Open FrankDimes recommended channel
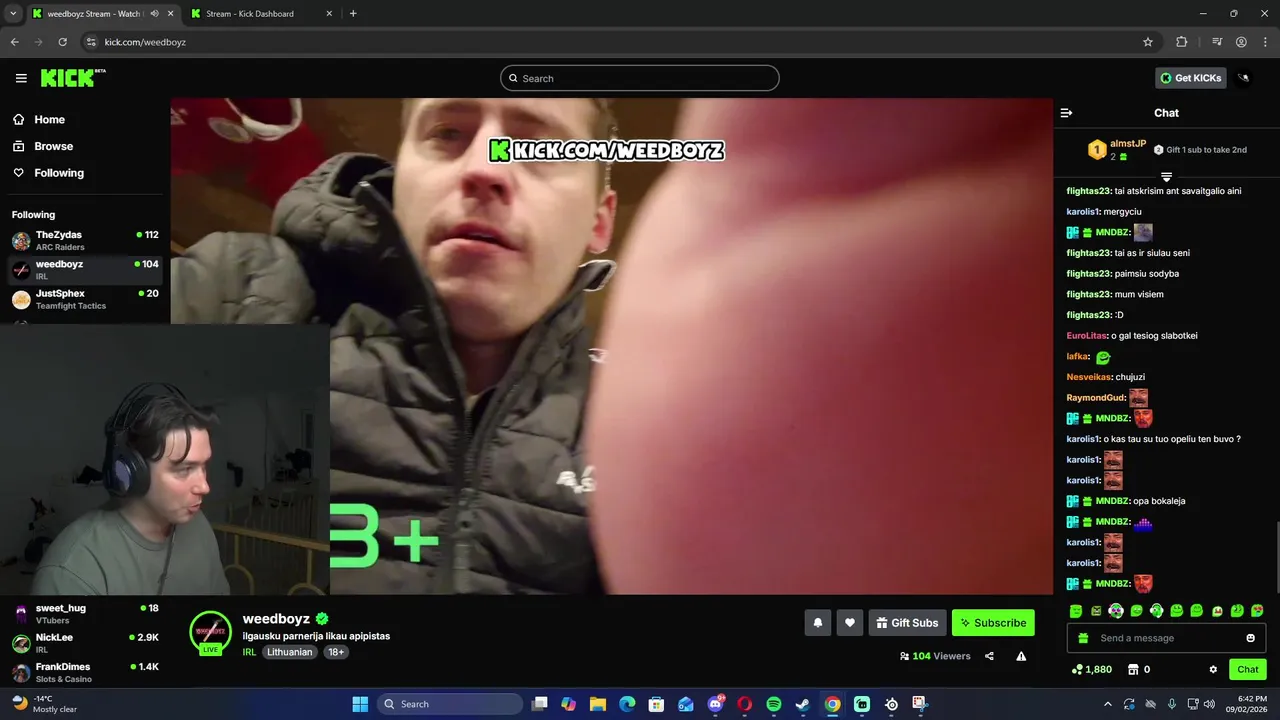Image resolution: width=1280 pixels, height=720 pixels. coord(85,672)
